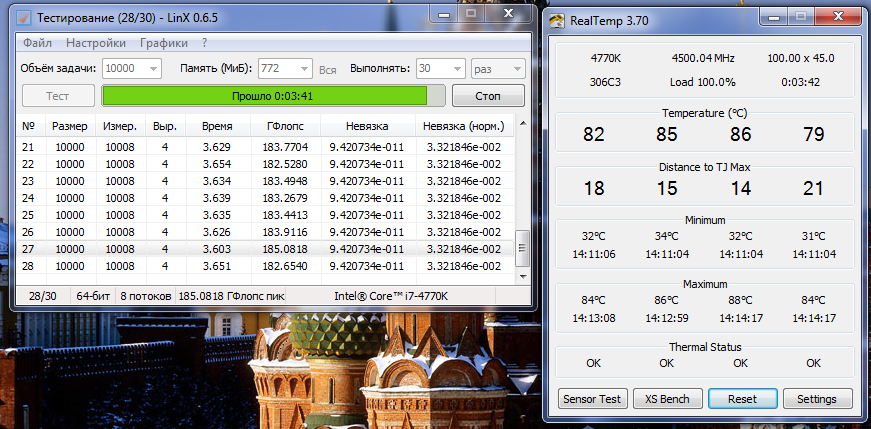871x429 pixels.
Task: Click the Измер. column header
Action: pos(120,126)
